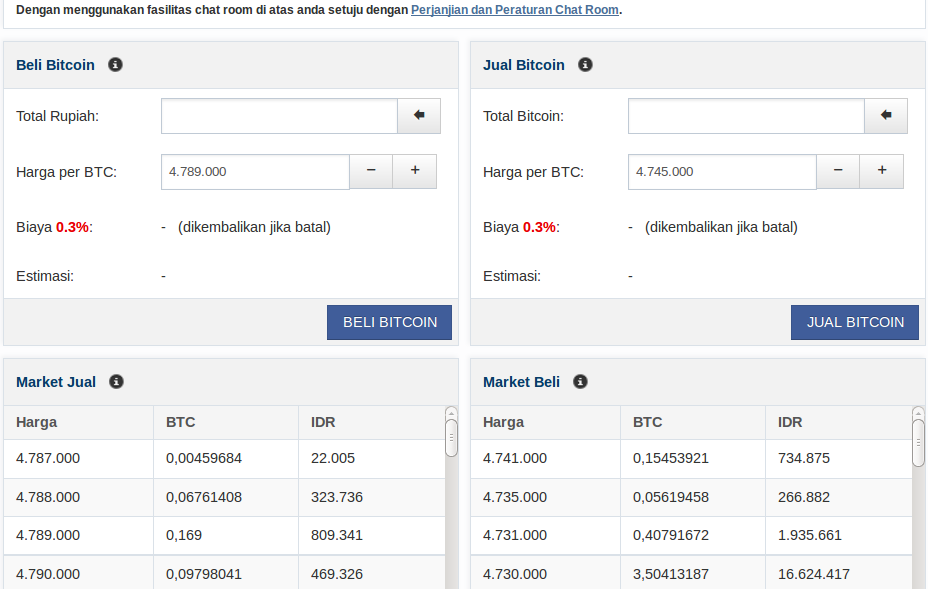This screenshot has height=589, width=928.
Task: Select 4.787.000 row in Market Jual
Action: click(223, 459)
